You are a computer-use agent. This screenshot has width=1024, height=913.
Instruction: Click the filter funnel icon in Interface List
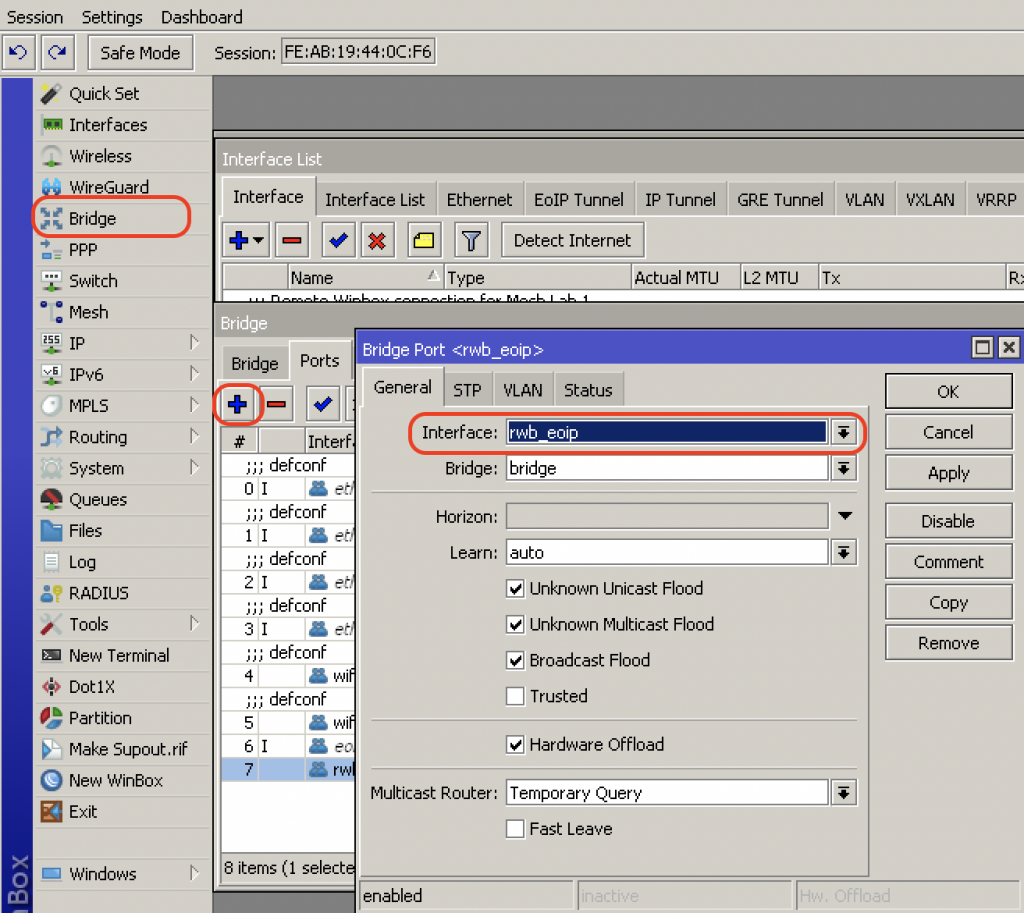471,240
